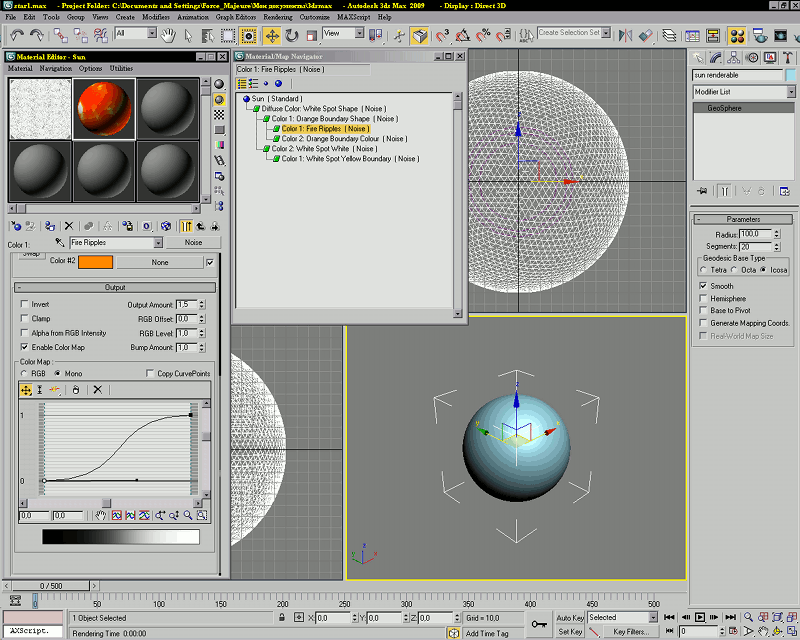Open the Utilities menu in Material Editor

pos(121,69)
